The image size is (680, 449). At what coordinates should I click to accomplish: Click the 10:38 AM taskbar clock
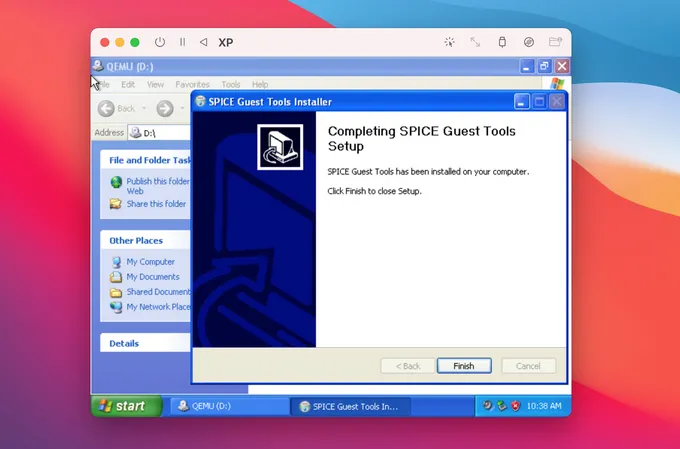pyautogui.click(x=544, y=406)
